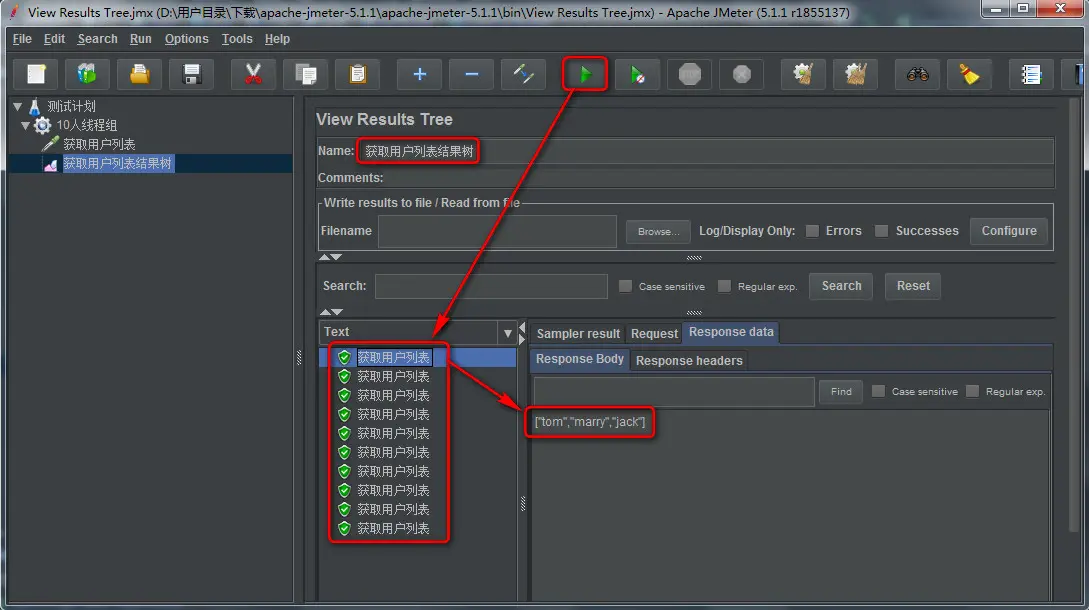Click the green shield of first result
The width and height of the screenshot is (1089, 610).
(x=344, y=357)
